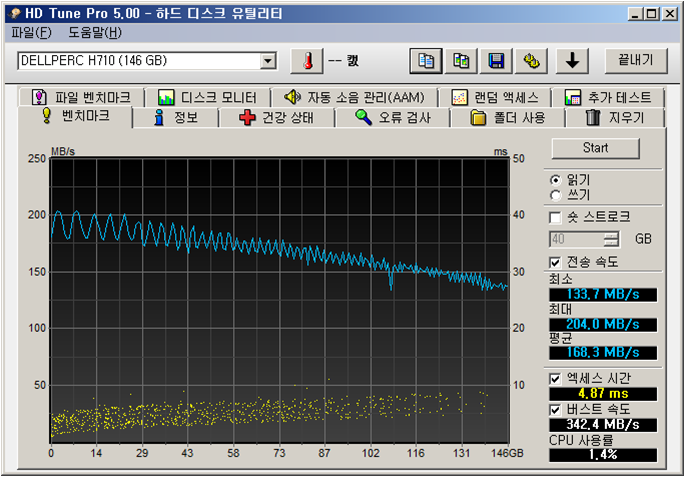
Task: Switch to the 파일 벤치마크 tab
Action: (81, 97)
